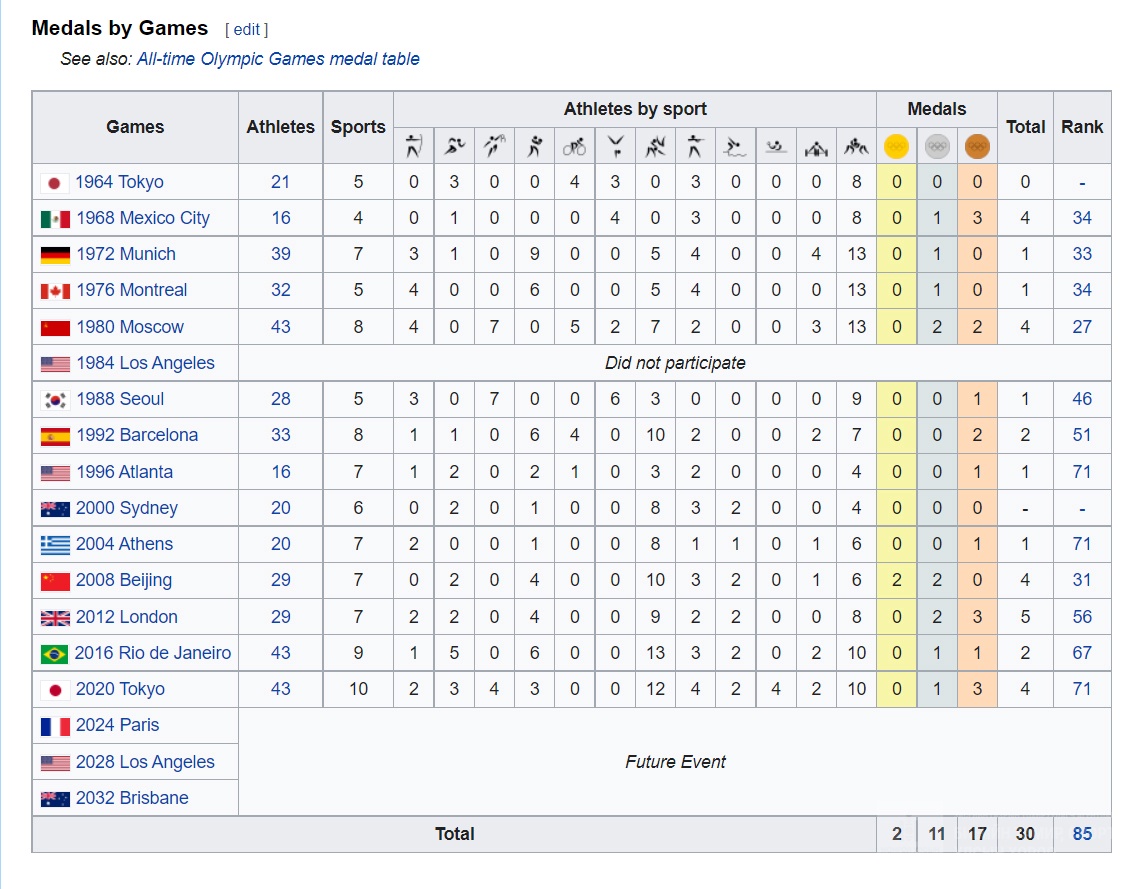
Task: Click the shooting sport pictogram
Action: point(695,146)
